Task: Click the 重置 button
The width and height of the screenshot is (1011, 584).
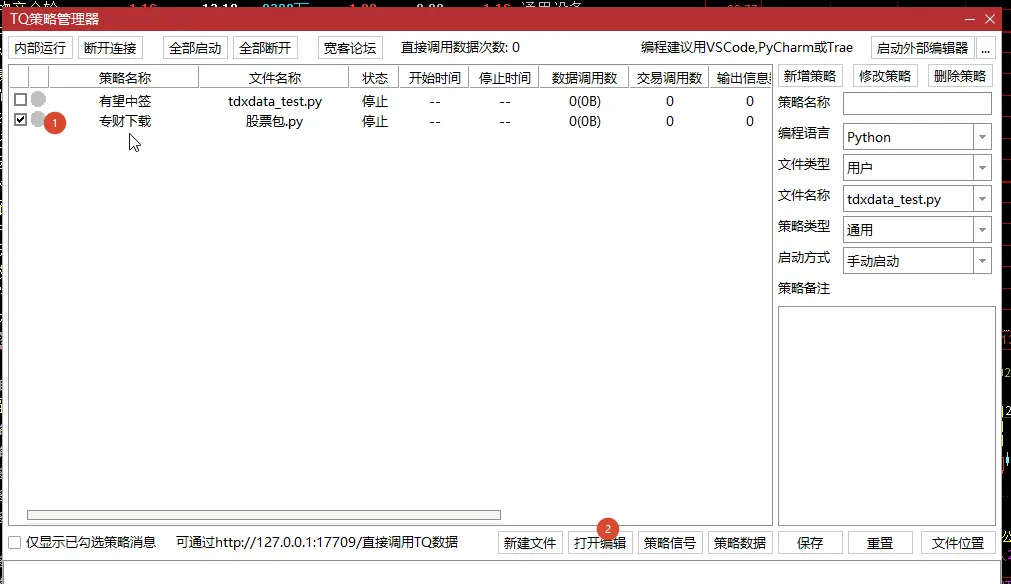Action: [x=880, y=543]
